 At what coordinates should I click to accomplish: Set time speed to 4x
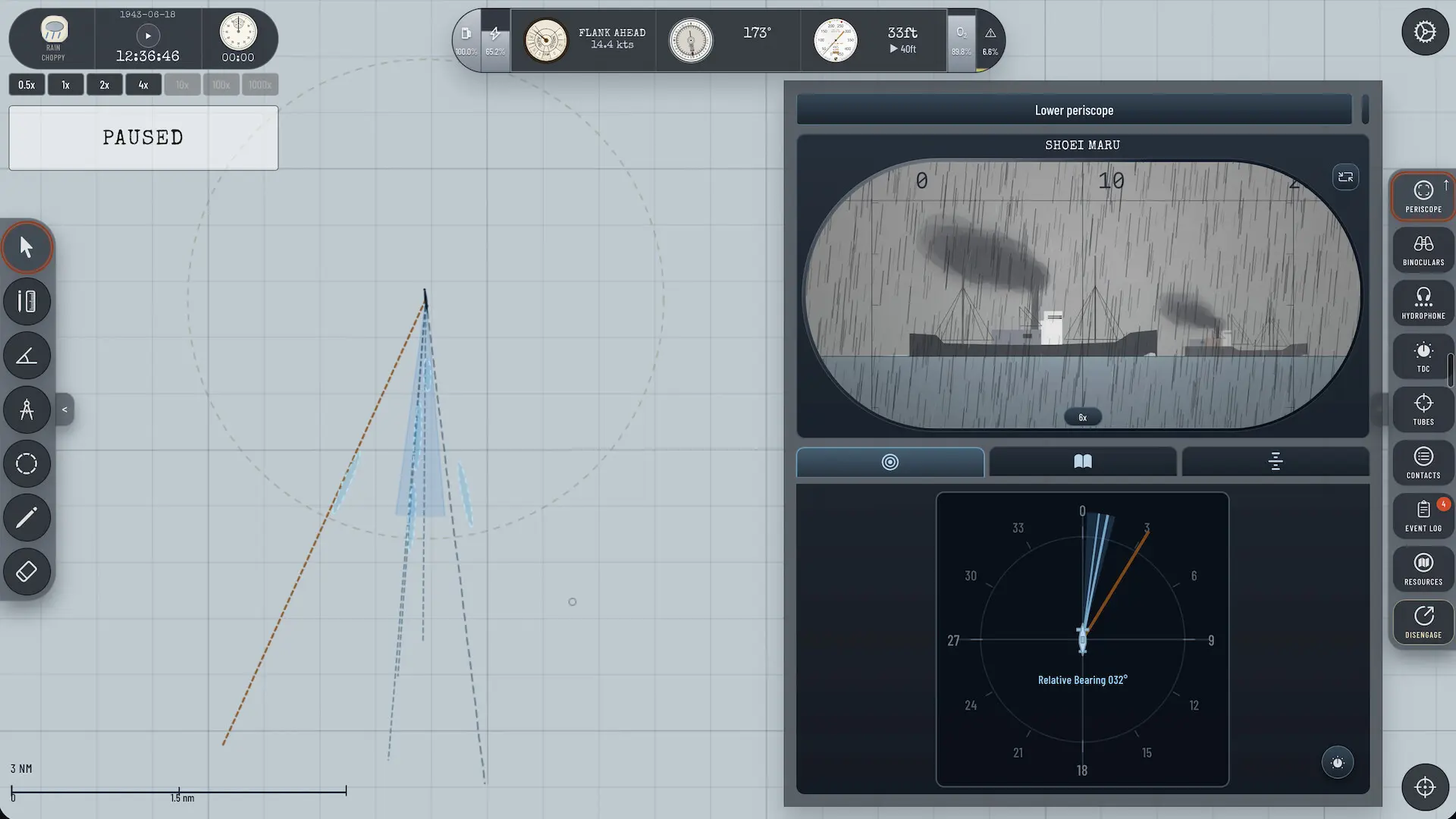click(143, 85)
